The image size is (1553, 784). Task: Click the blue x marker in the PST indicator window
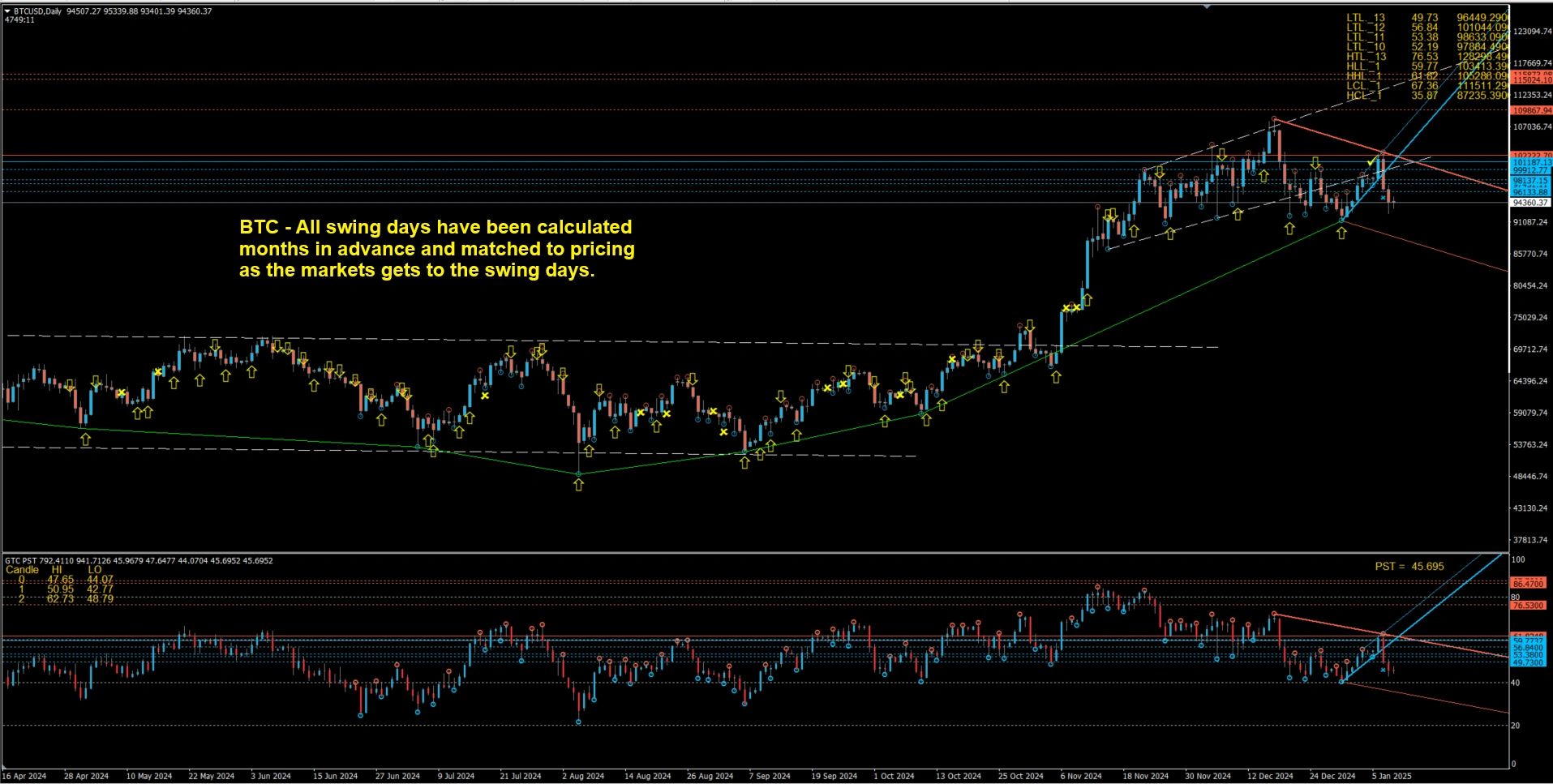tap(1383, 670)
